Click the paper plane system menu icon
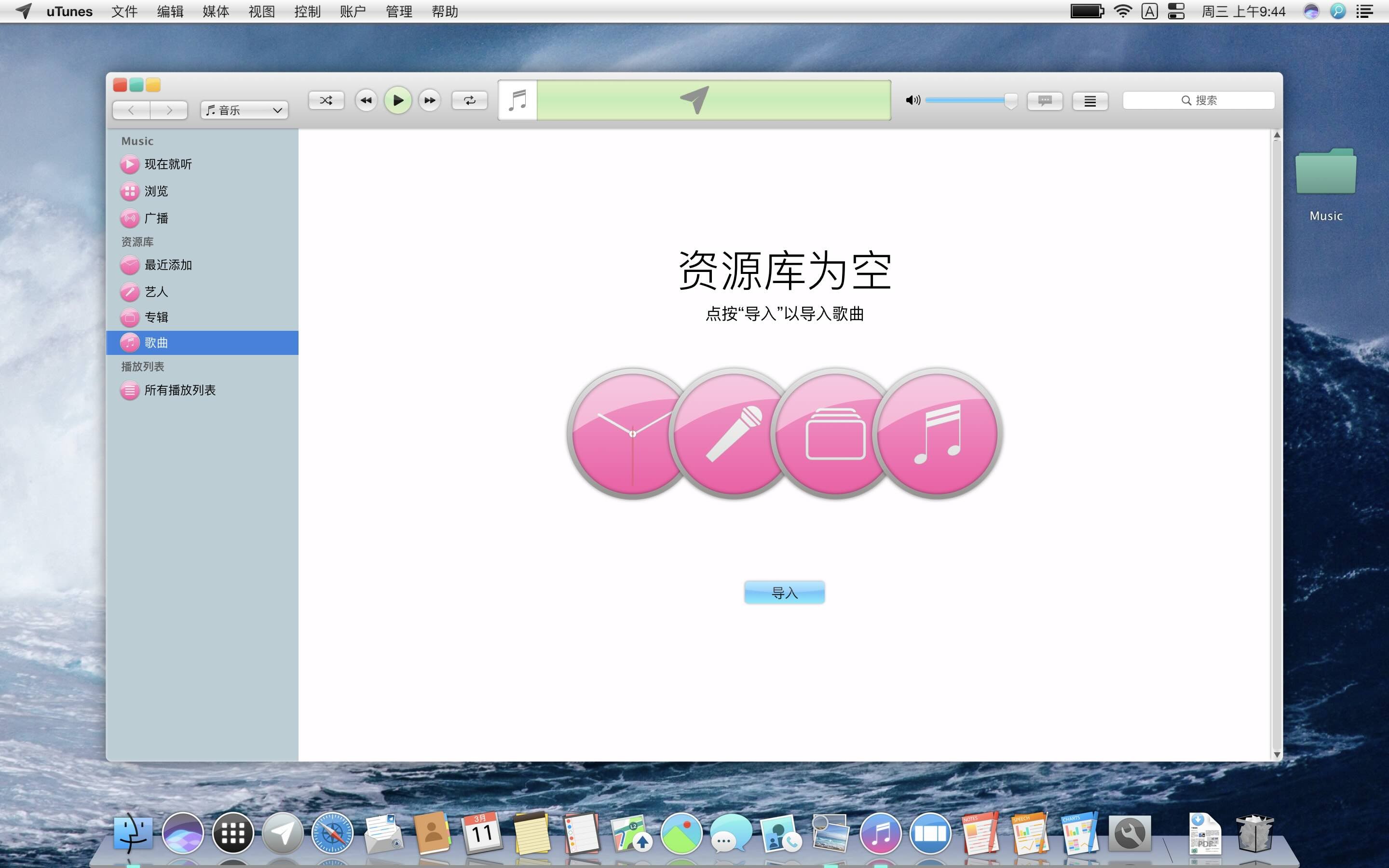Image resolution: width=1389 pixels, height=868 pixels. [23, 11]
